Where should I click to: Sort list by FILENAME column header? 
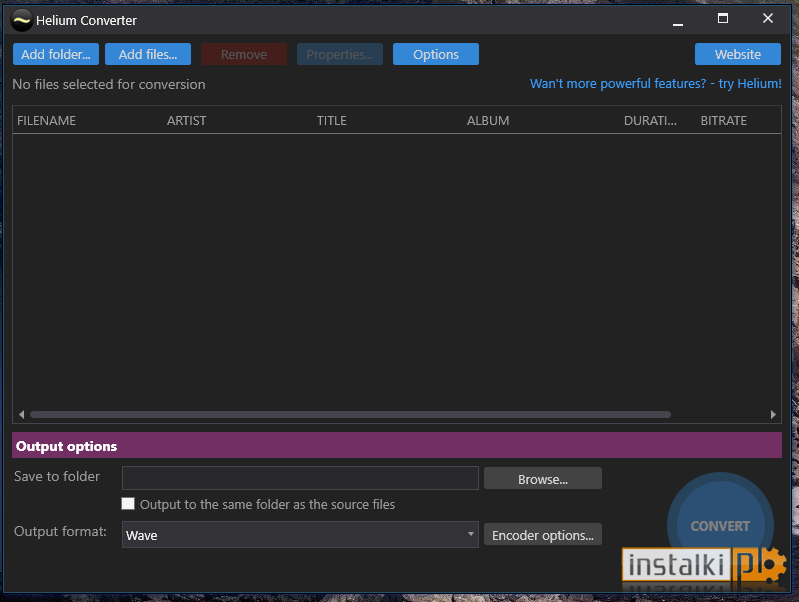(x=46, y=121)
